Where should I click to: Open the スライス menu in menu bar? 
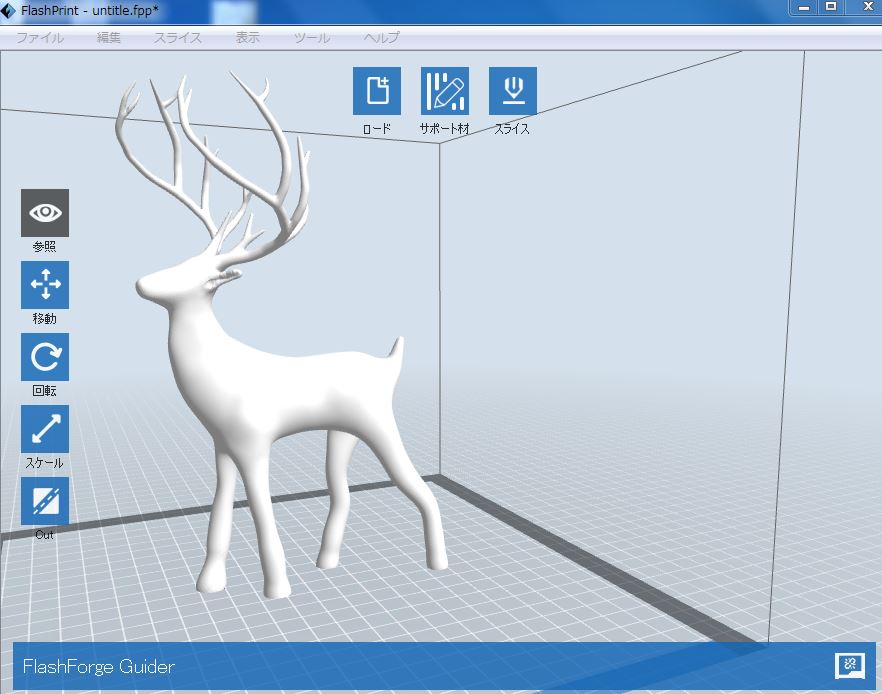click(x=178, y=38)
